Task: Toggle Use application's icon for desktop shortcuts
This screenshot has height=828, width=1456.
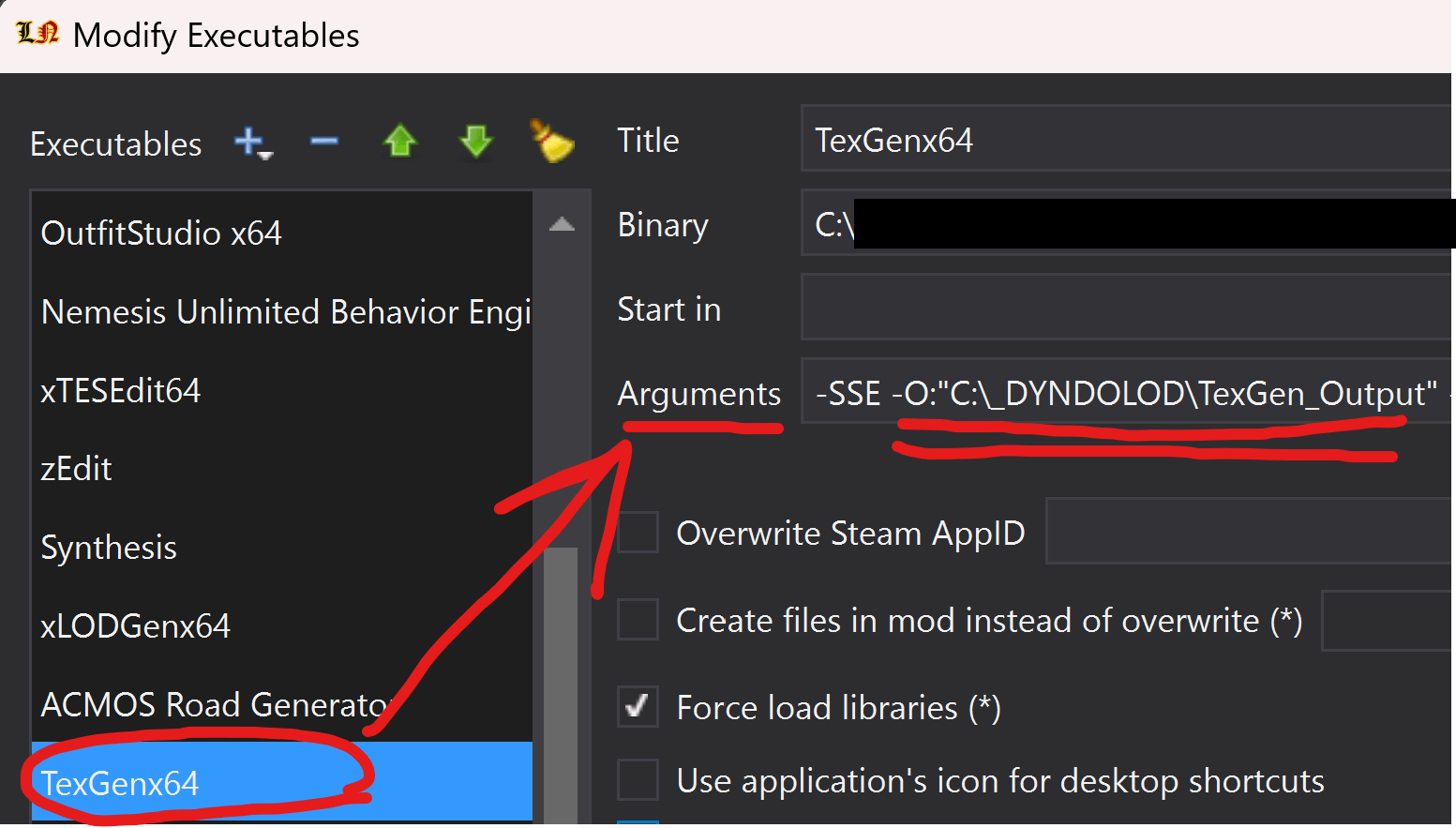Action: coord(638,780)
